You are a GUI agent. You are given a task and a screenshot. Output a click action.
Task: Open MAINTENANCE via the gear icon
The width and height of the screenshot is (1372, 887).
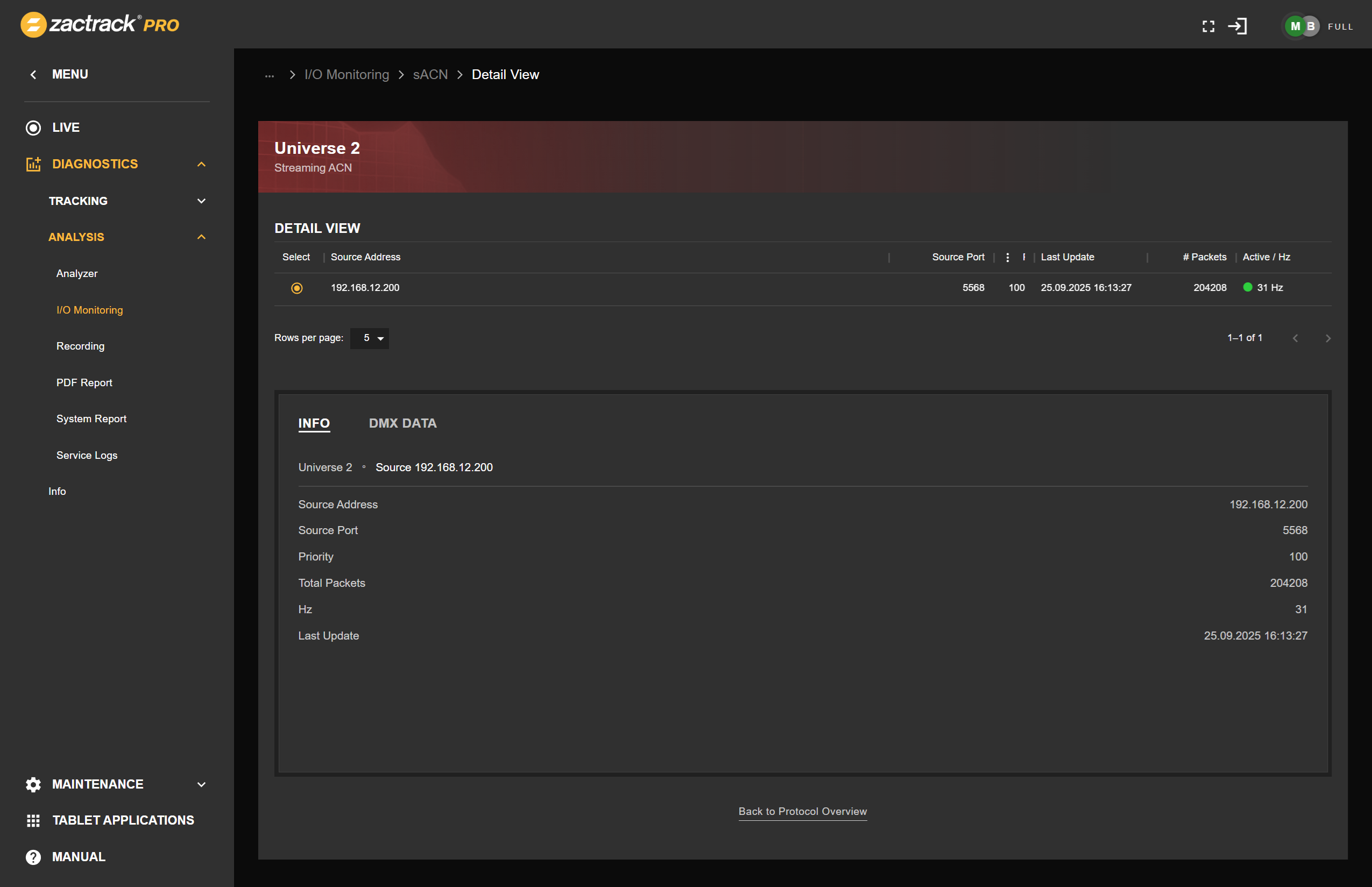(33, 784)
